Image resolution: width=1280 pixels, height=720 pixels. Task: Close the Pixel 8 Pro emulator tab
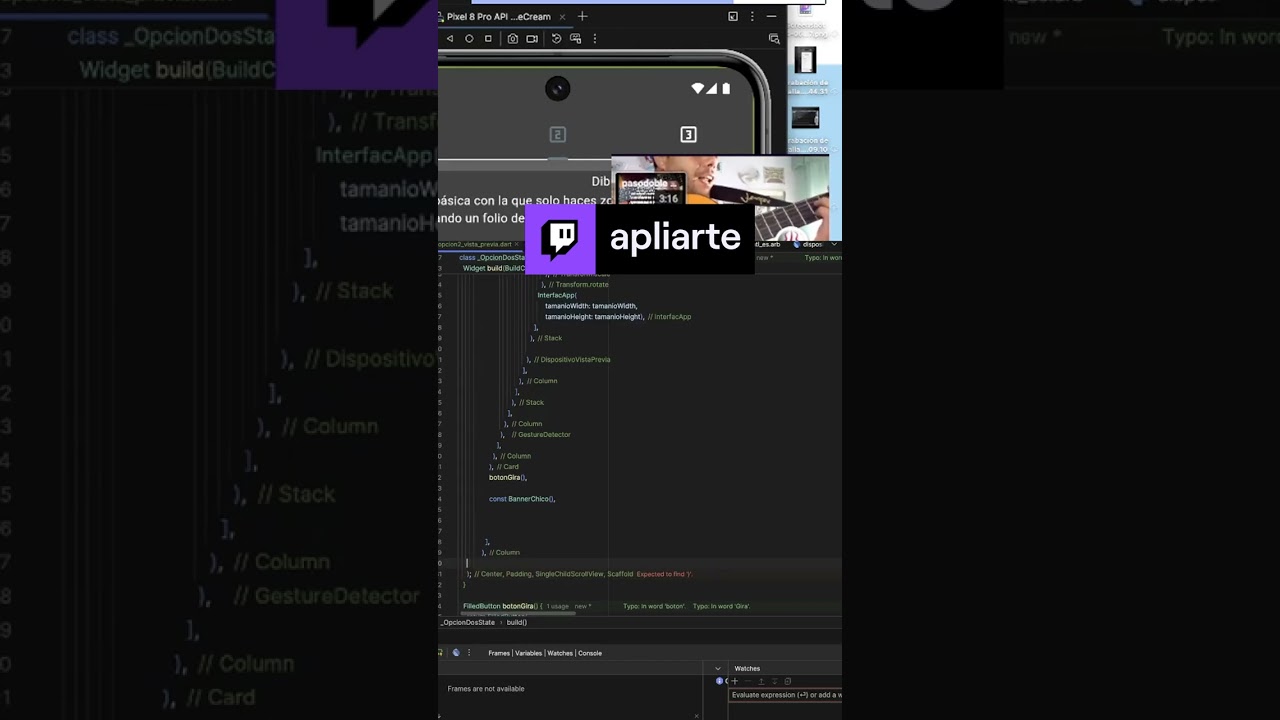(x=562, y=16)
